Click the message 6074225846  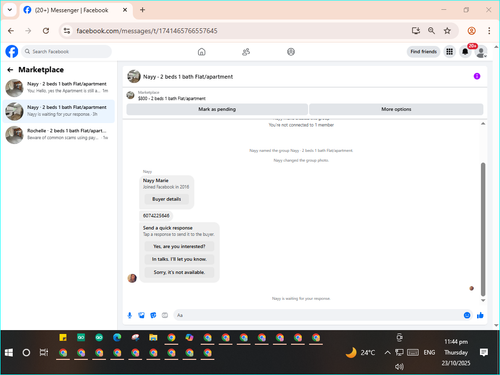(x=156, y=216)
